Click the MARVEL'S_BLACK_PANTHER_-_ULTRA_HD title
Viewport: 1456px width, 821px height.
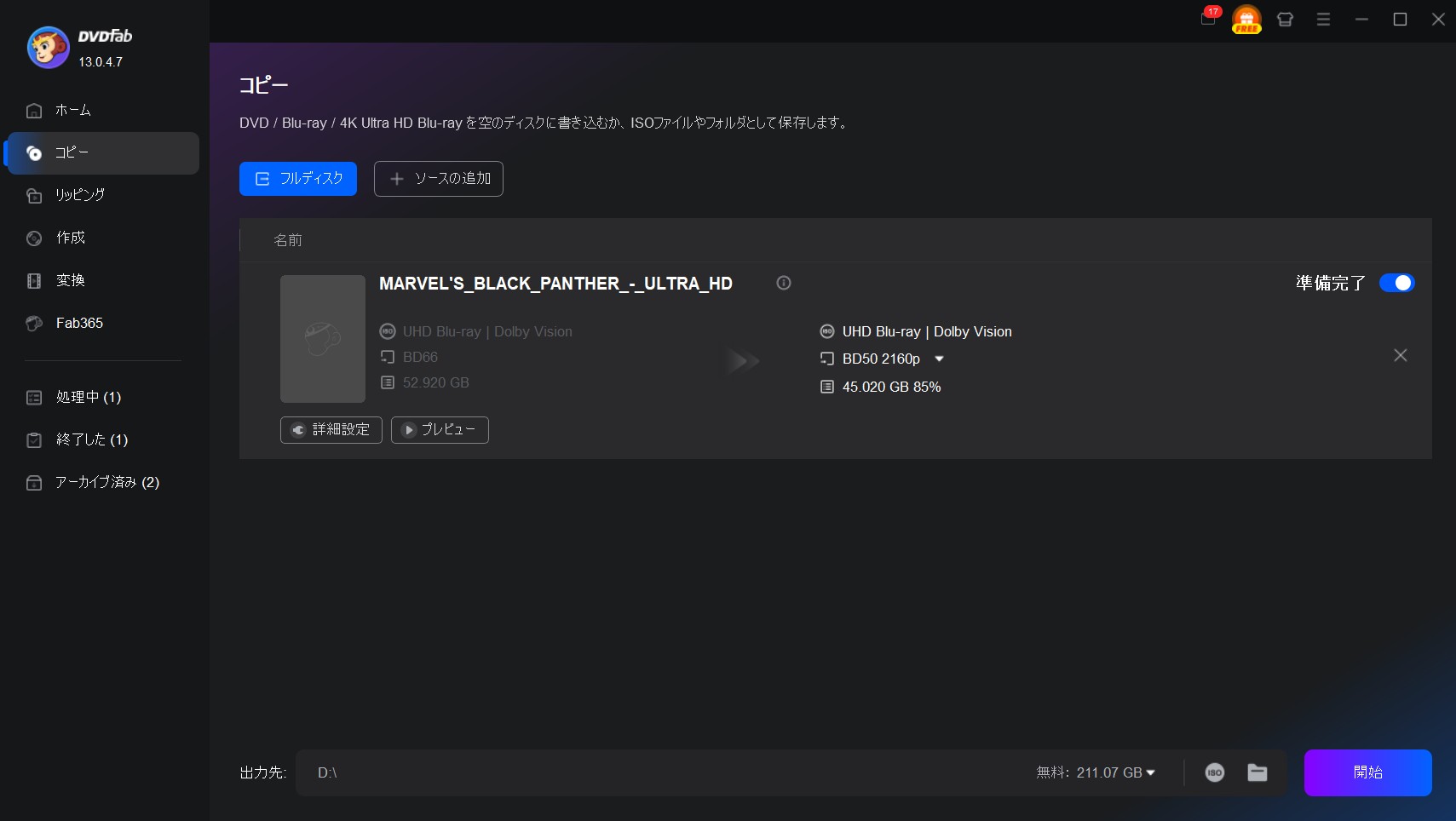point(555,284)
